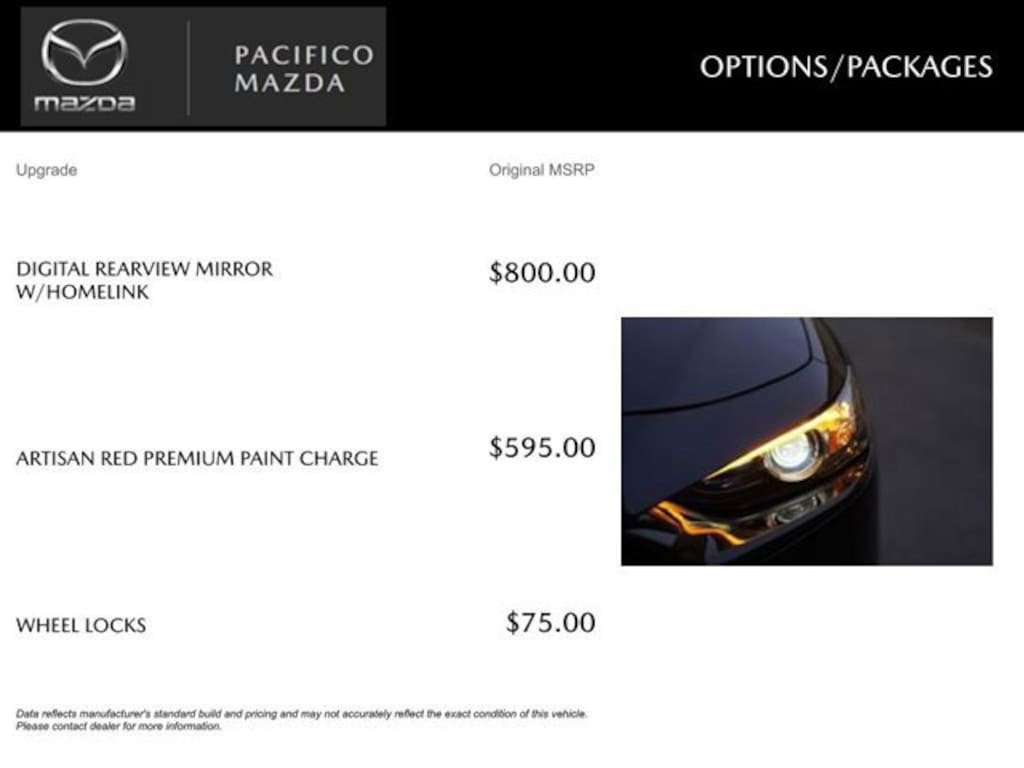Click the W/HomeLink text line
The width and height of the screenshot is (1024, 768).
(82, 293)
